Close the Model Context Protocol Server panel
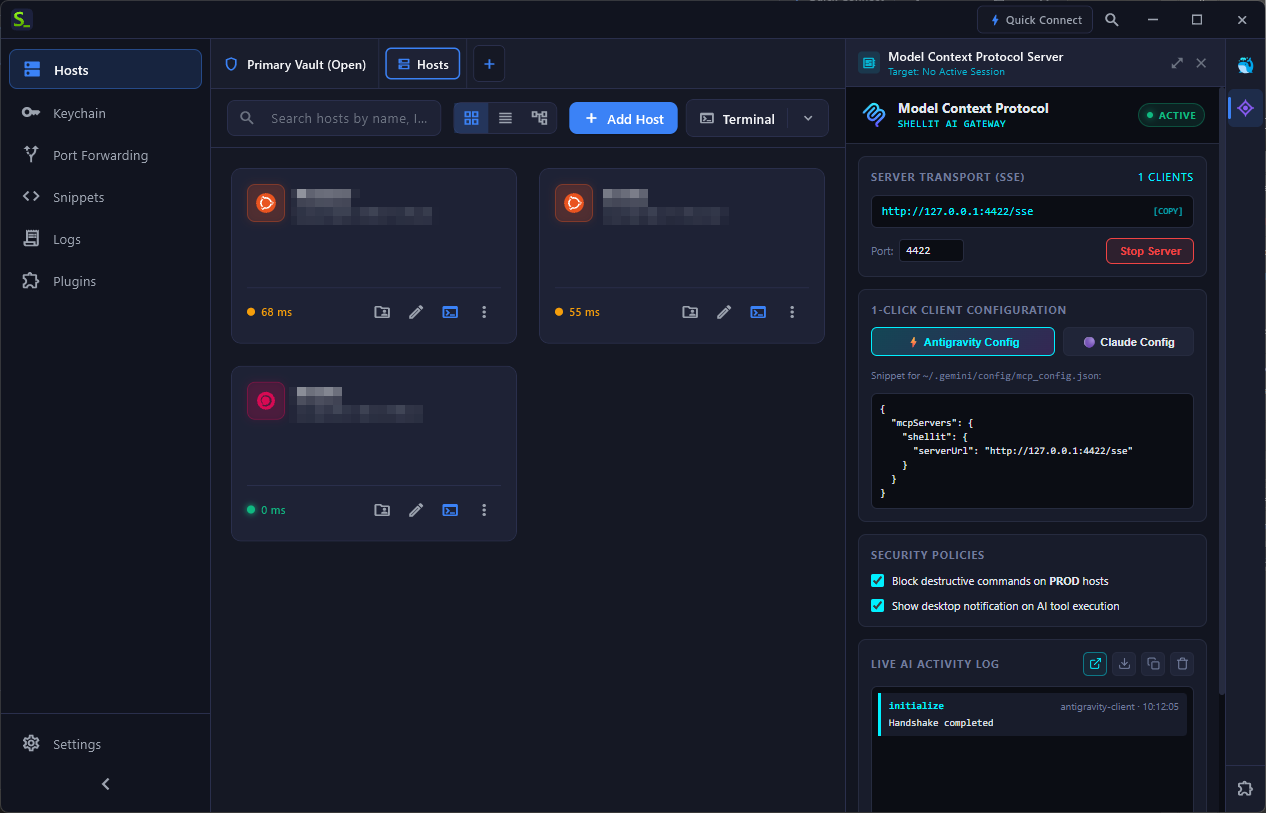This screenshot has height=813, width=1266. click(1201, 63)
